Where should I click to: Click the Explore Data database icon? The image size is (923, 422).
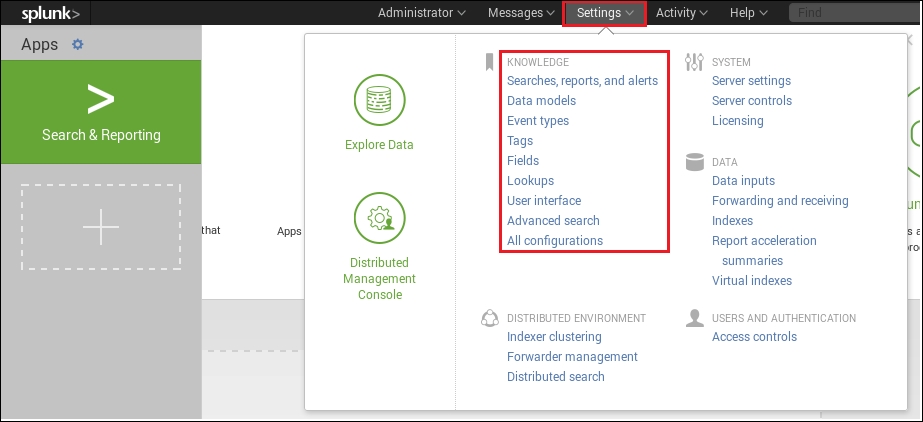379,101
